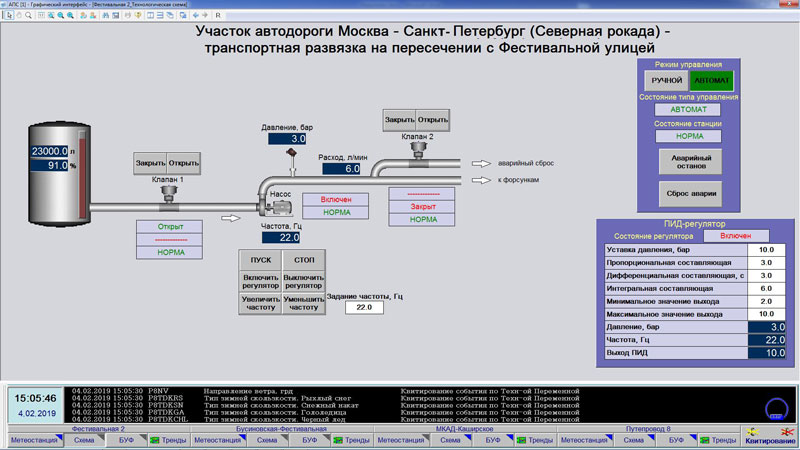Click the blue circular gauge in event log
Screen dimensions: 800x450
point(777,408)
